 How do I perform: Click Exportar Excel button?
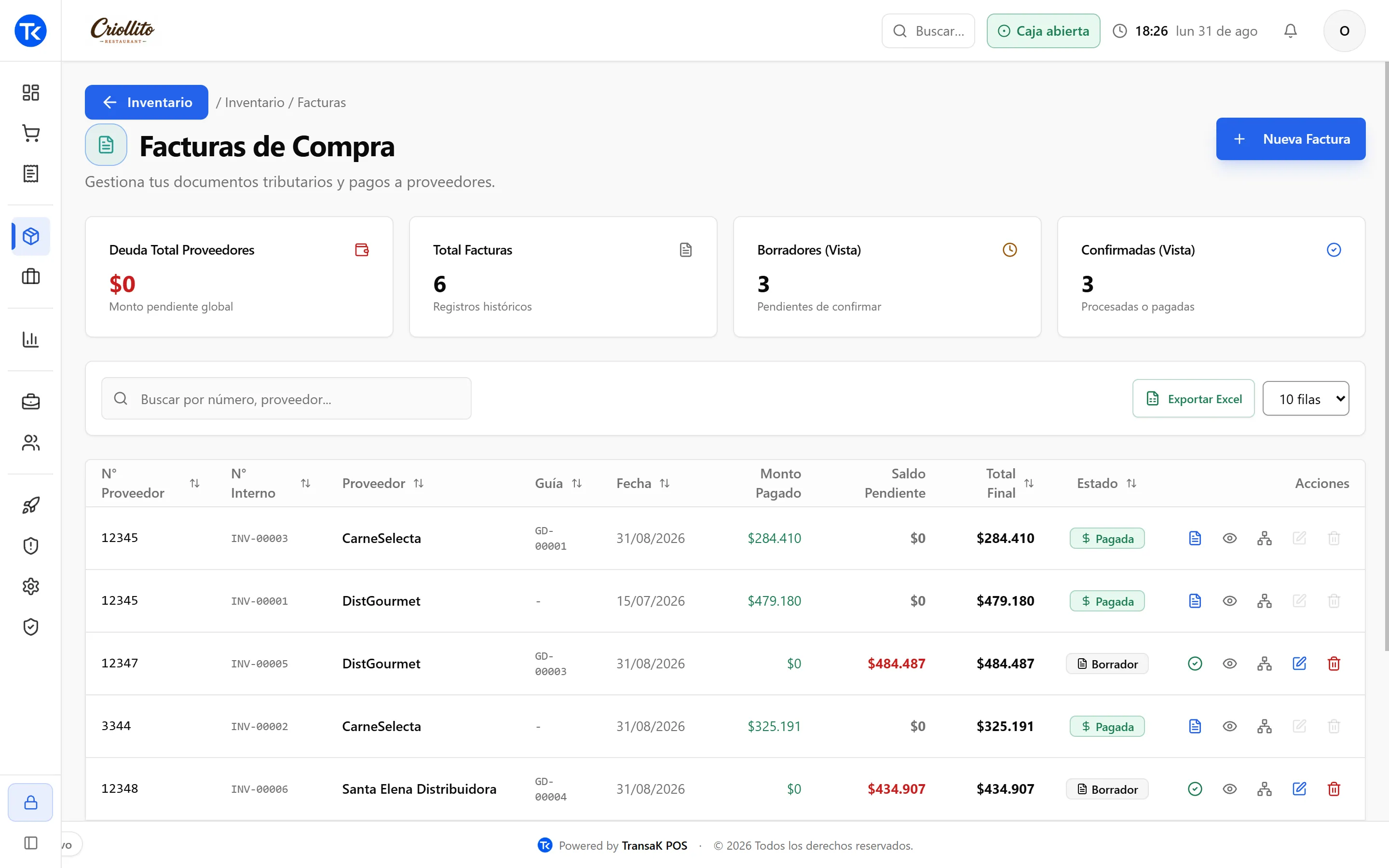1193,398
